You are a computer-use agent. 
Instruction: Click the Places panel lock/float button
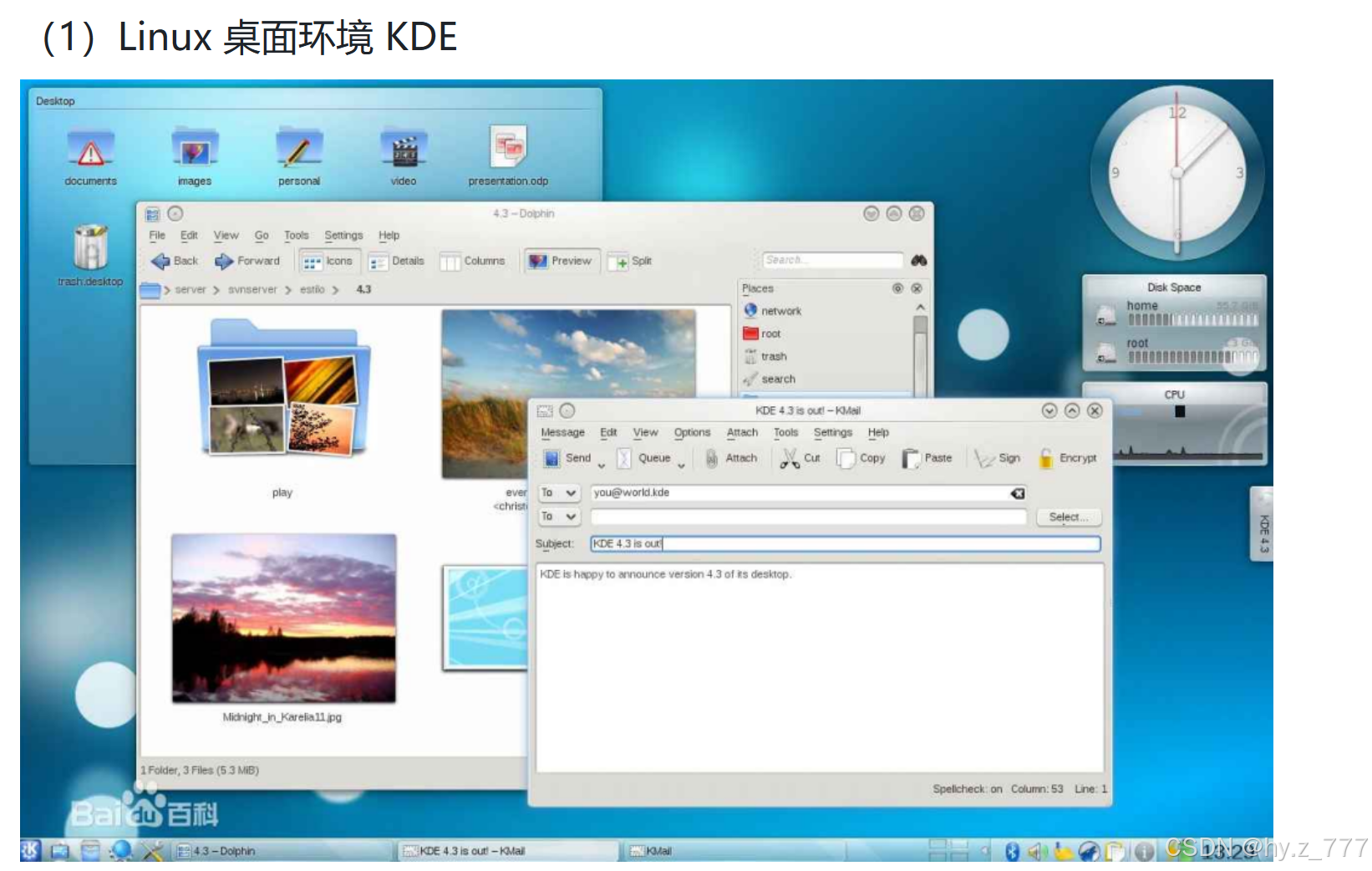tap(897, 288)
